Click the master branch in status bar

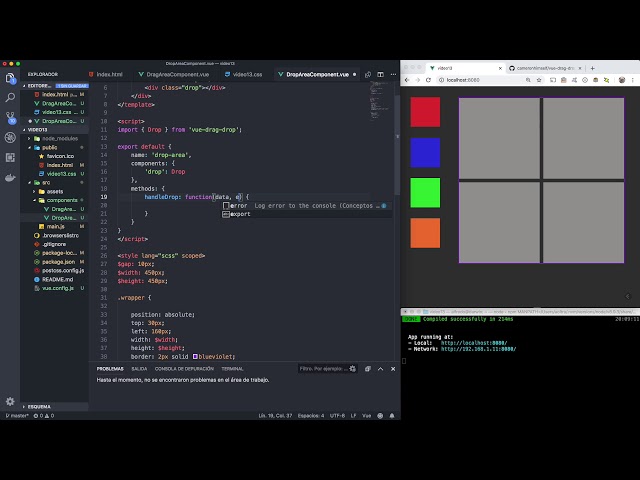17,416
